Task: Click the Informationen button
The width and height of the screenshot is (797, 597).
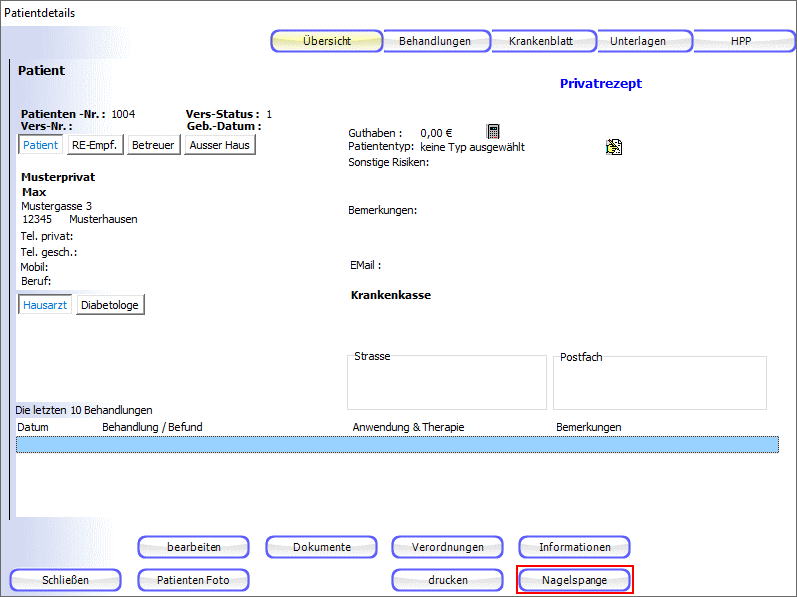Action: tap(574, 547)
